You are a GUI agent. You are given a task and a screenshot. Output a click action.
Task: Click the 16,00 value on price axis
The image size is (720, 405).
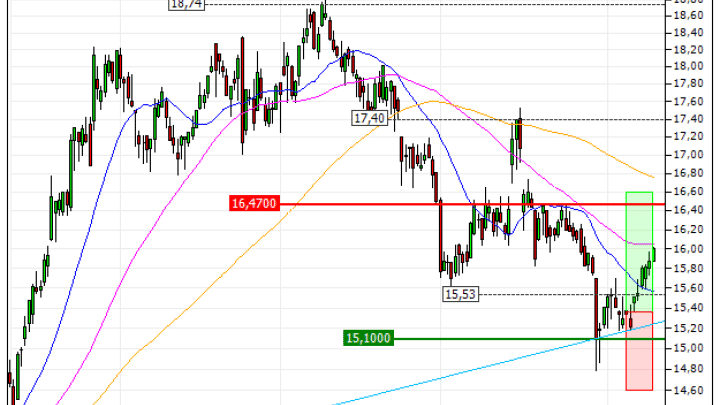[688, 249]
